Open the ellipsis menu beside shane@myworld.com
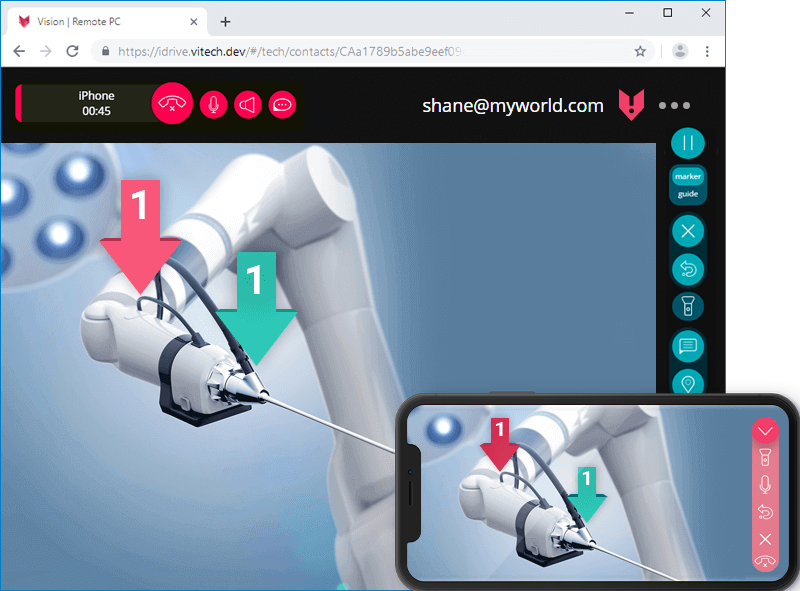Screen dimensions: 800x591 click(674, 104)
